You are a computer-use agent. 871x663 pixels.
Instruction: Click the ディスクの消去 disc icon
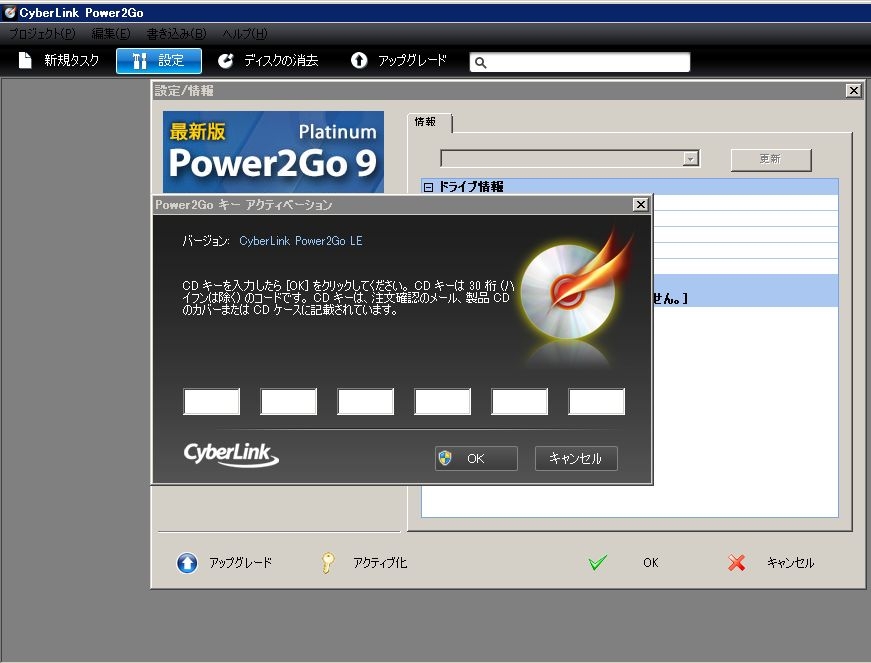click(226, 61)
